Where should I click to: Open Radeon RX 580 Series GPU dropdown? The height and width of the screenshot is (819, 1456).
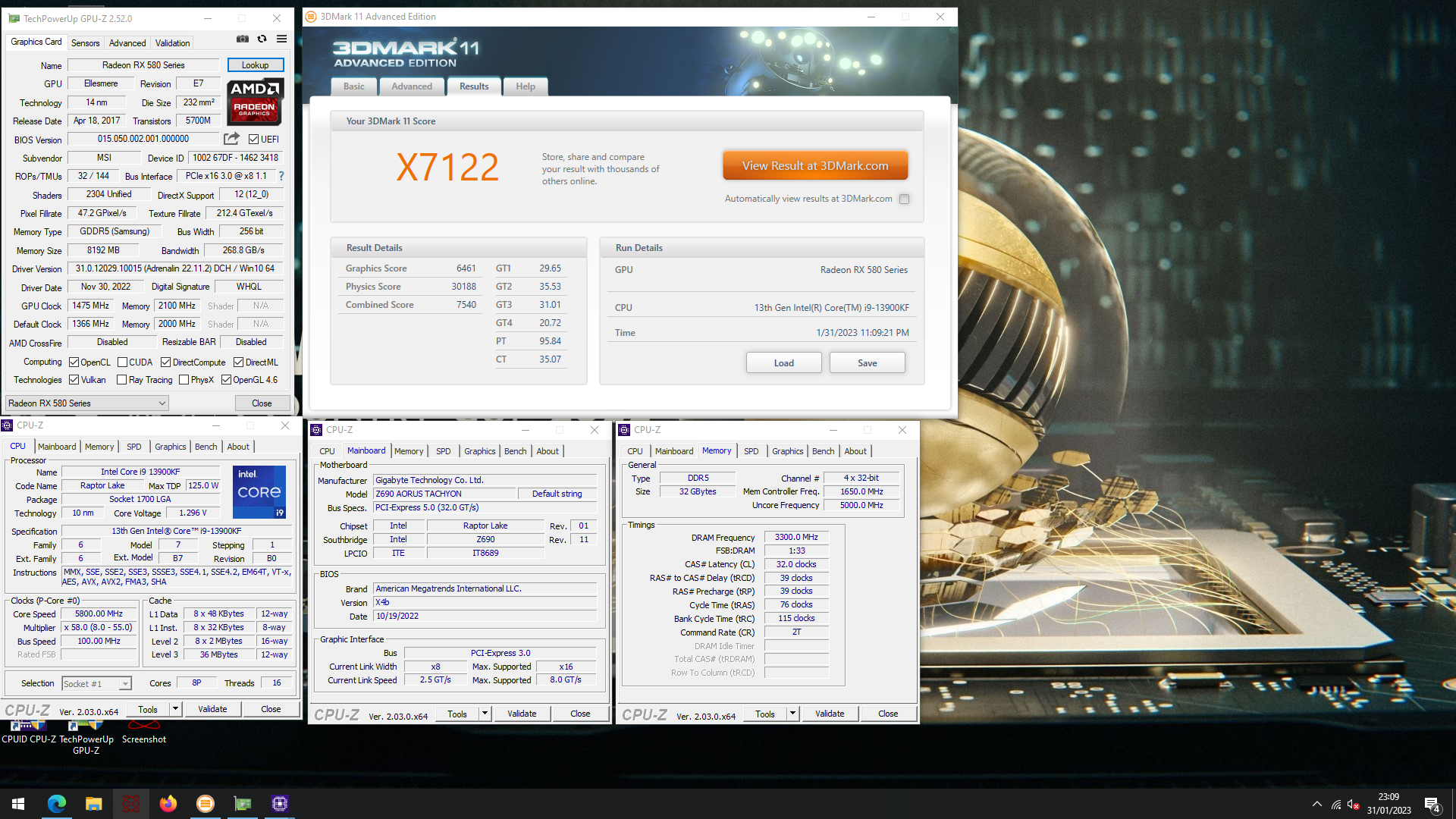[87, 403]
